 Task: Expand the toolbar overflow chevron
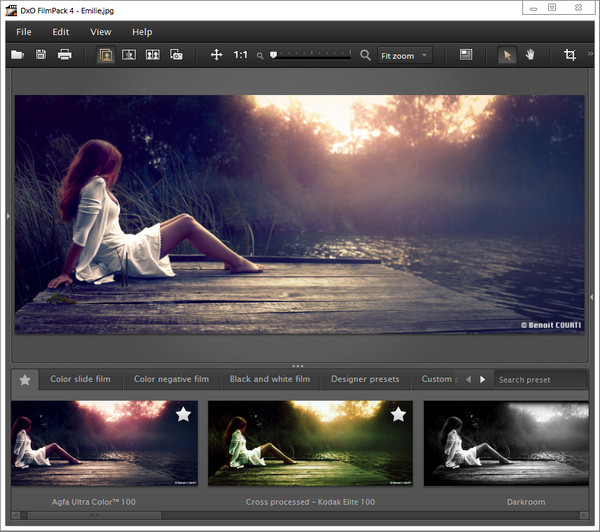590,54
